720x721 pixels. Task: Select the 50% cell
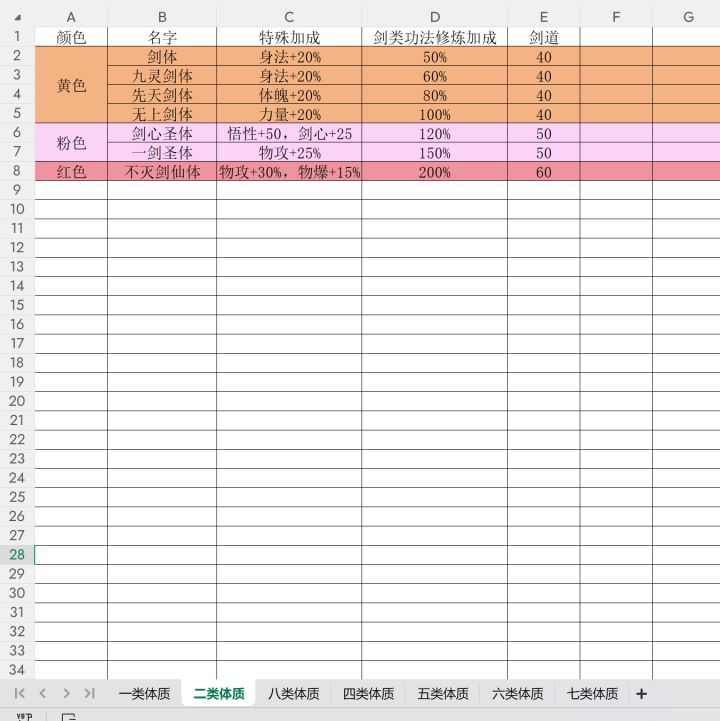tap(434, 56)
